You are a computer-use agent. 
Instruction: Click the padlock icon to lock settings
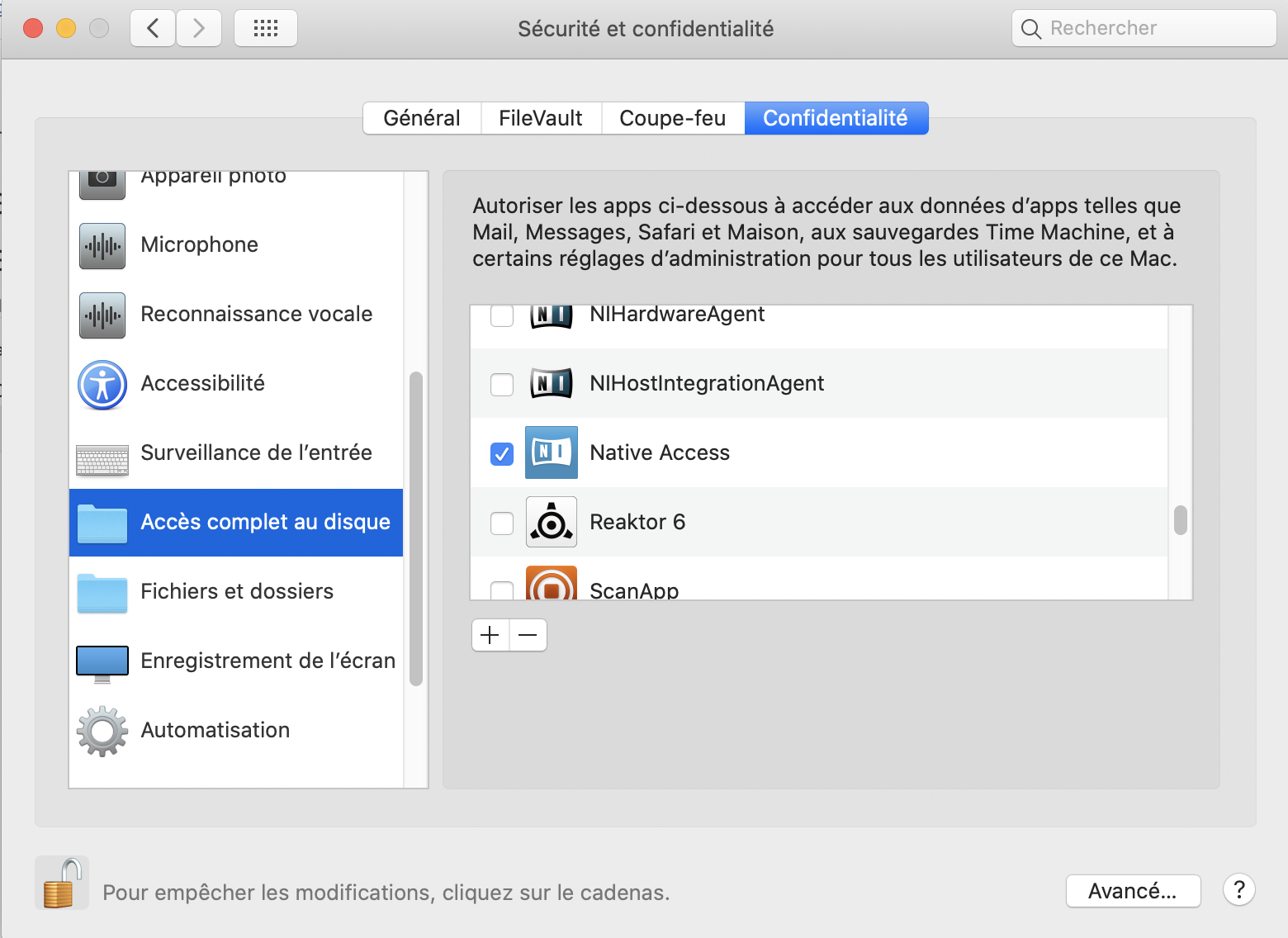(x=63, y=883)
